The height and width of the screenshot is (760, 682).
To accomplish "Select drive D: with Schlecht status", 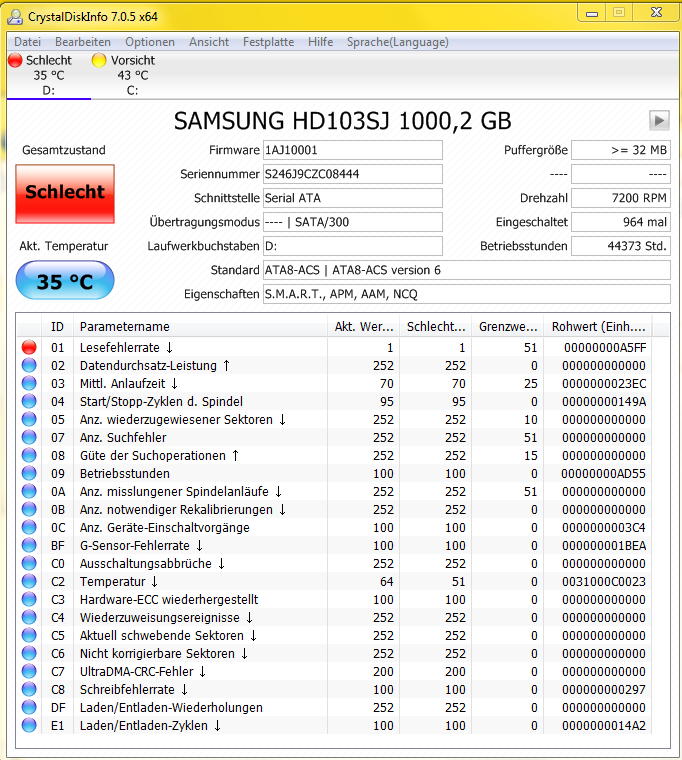I will point(48,75).
